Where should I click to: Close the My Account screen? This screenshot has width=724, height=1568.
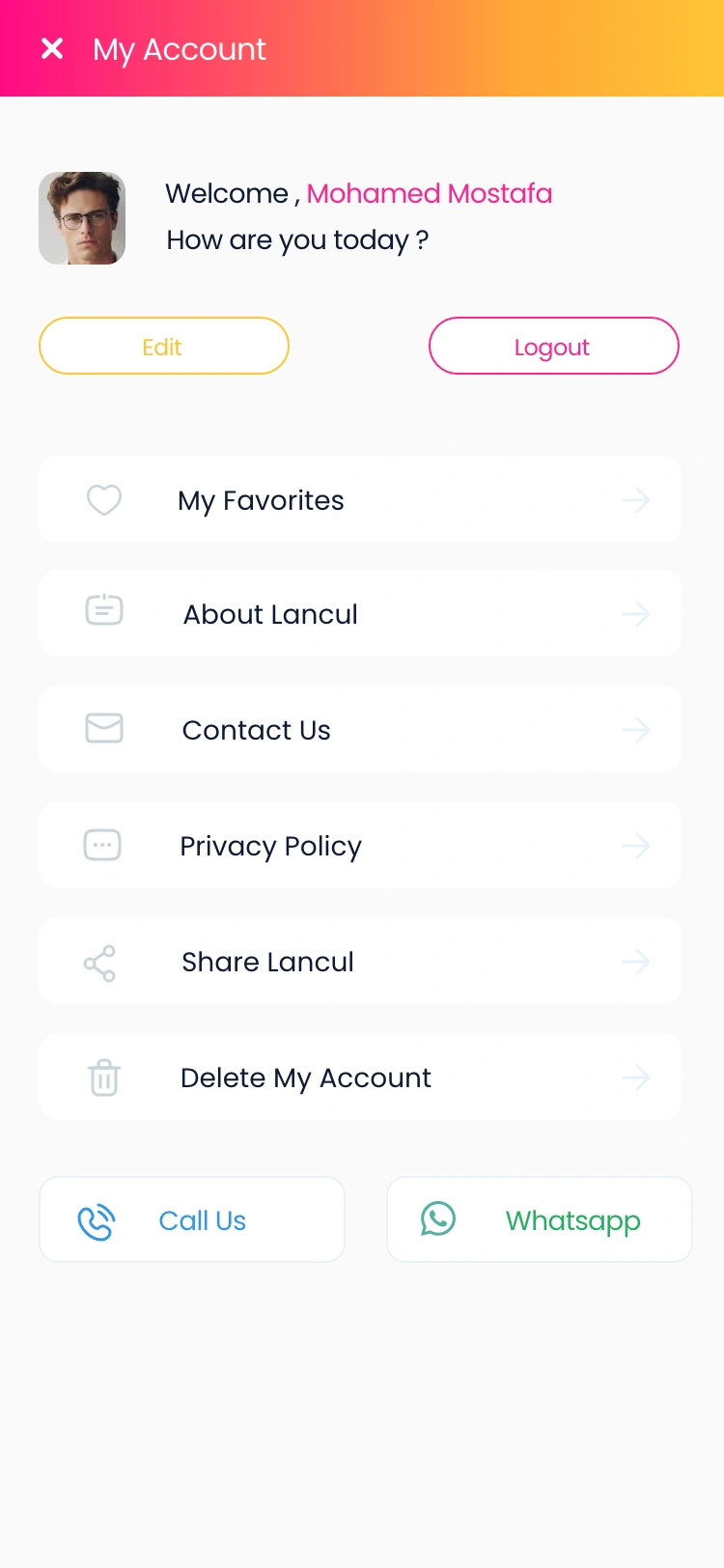(52, 48)
